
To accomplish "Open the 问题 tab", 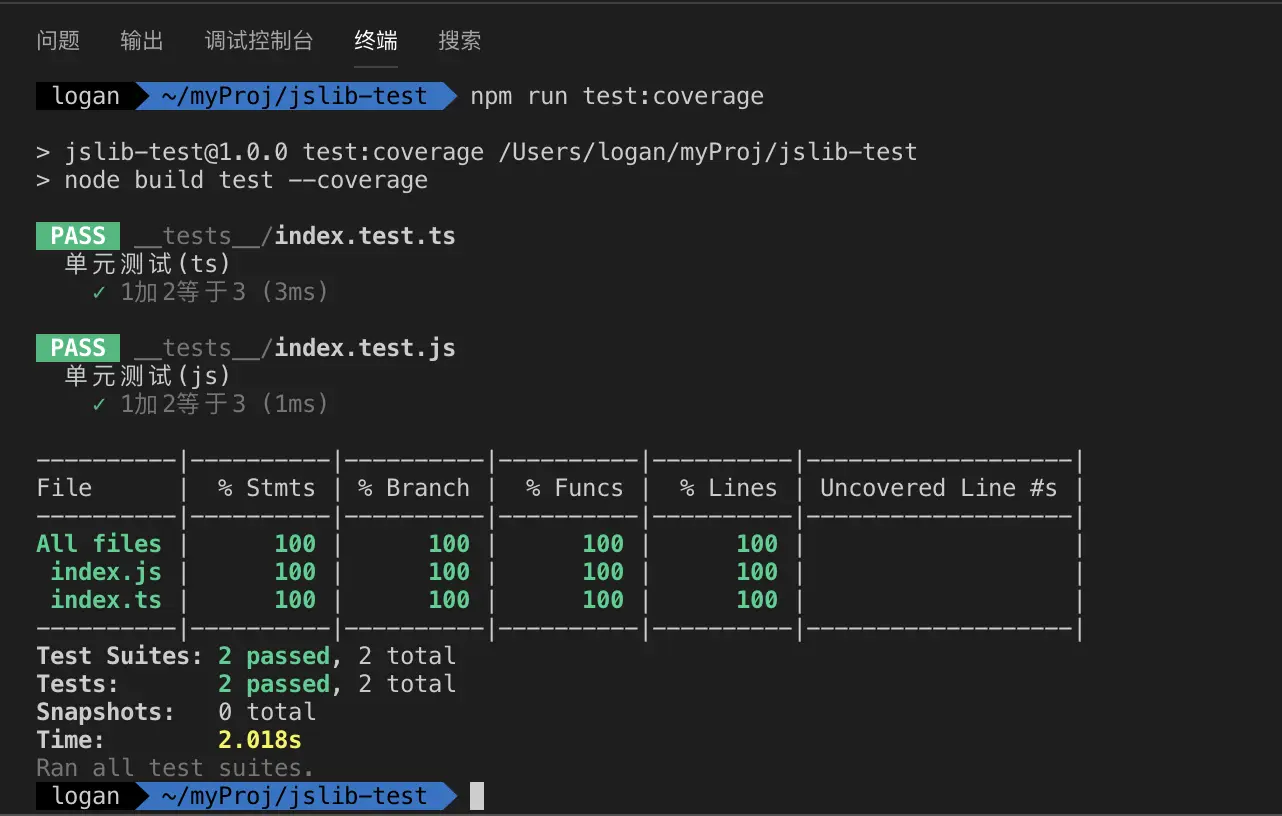I will (58, 41).
